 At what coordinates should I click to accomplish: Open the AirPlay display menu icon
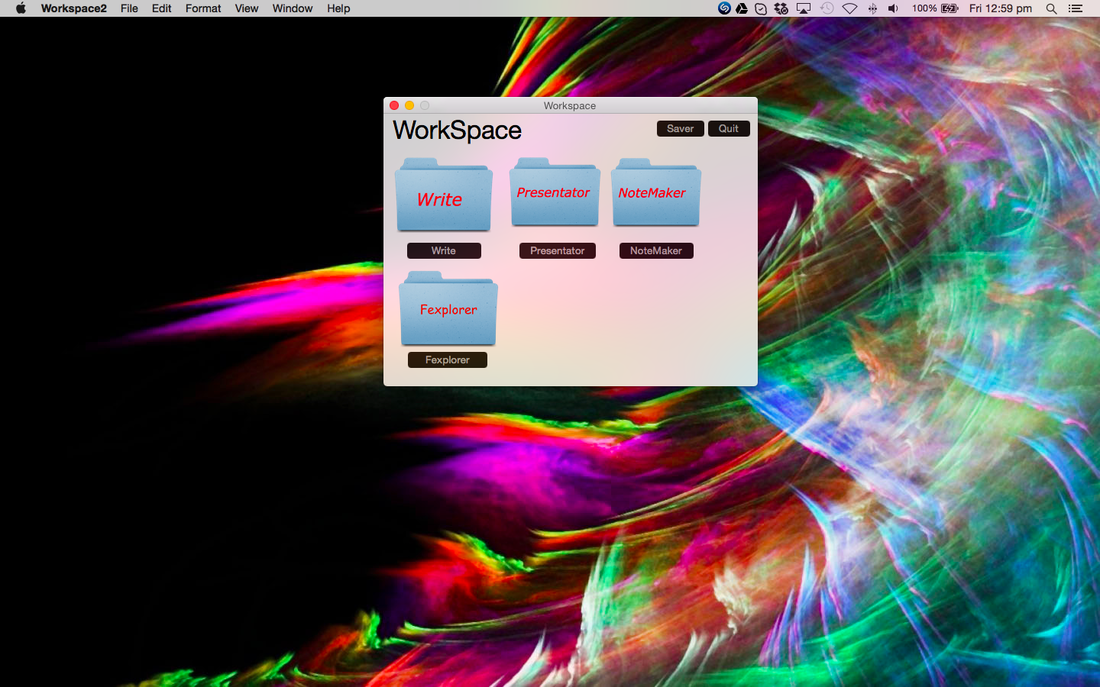click(803, 8)
